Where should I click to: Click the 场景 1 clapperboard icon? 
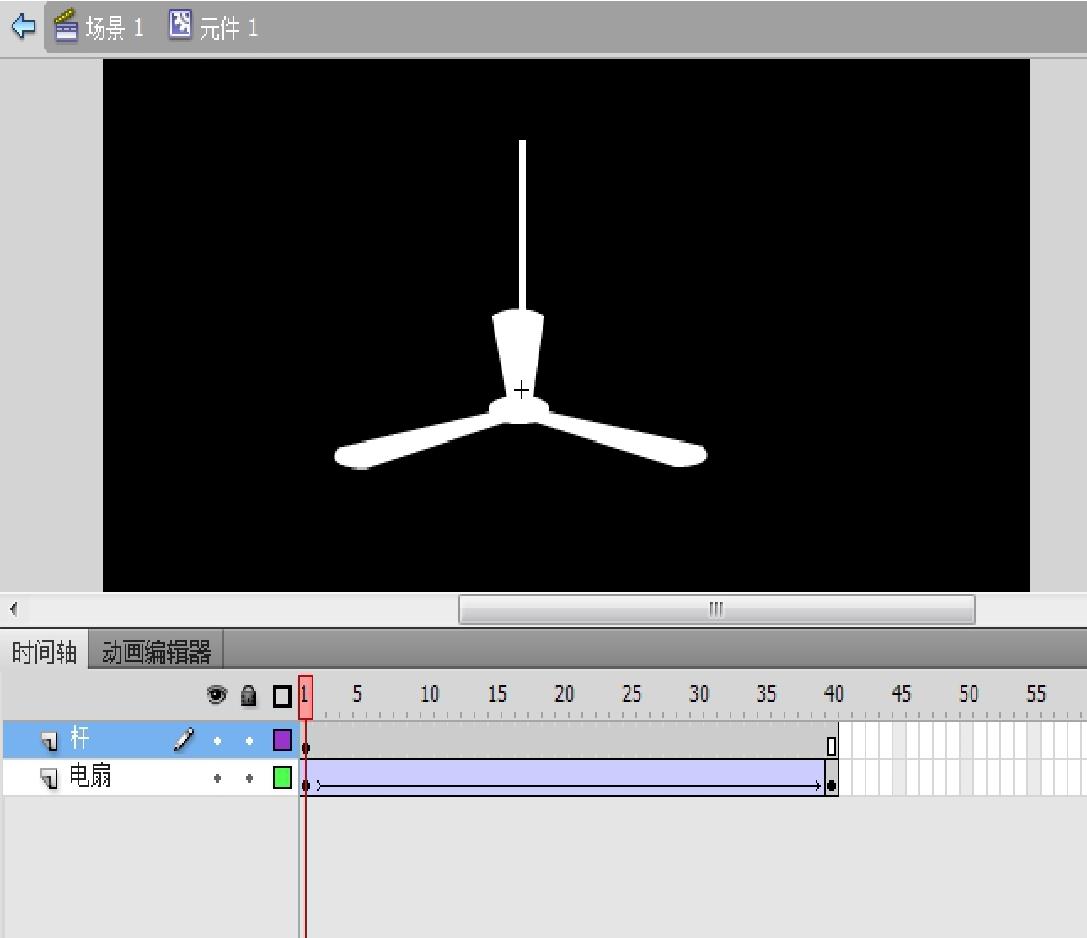click(66, 26)
